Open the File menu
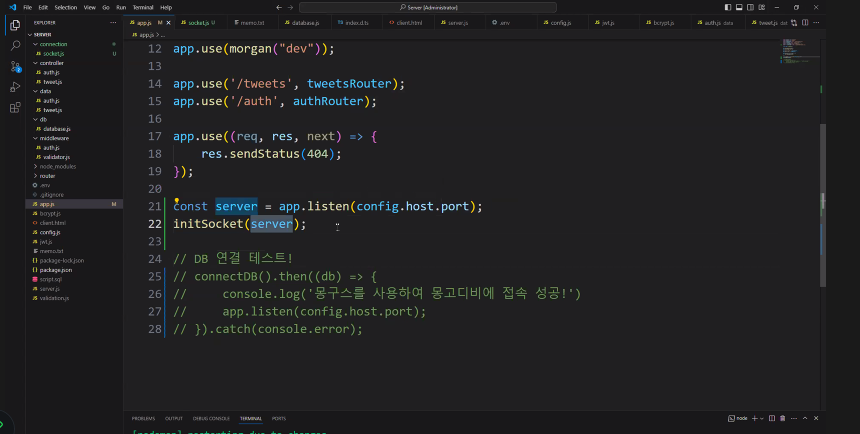This screenshot has height=434, width=860. click(27, 7)
